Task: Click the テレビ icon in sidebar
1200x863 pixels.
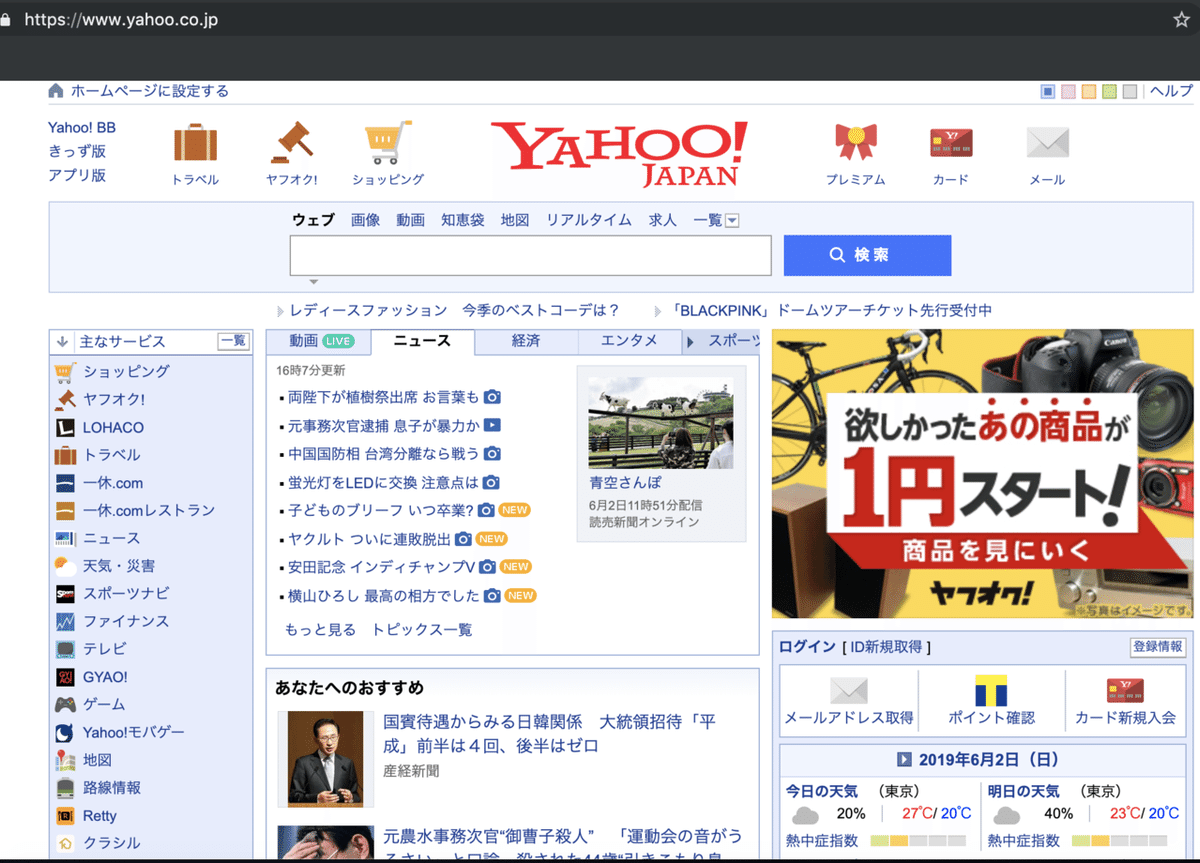Action: [65, 649]
